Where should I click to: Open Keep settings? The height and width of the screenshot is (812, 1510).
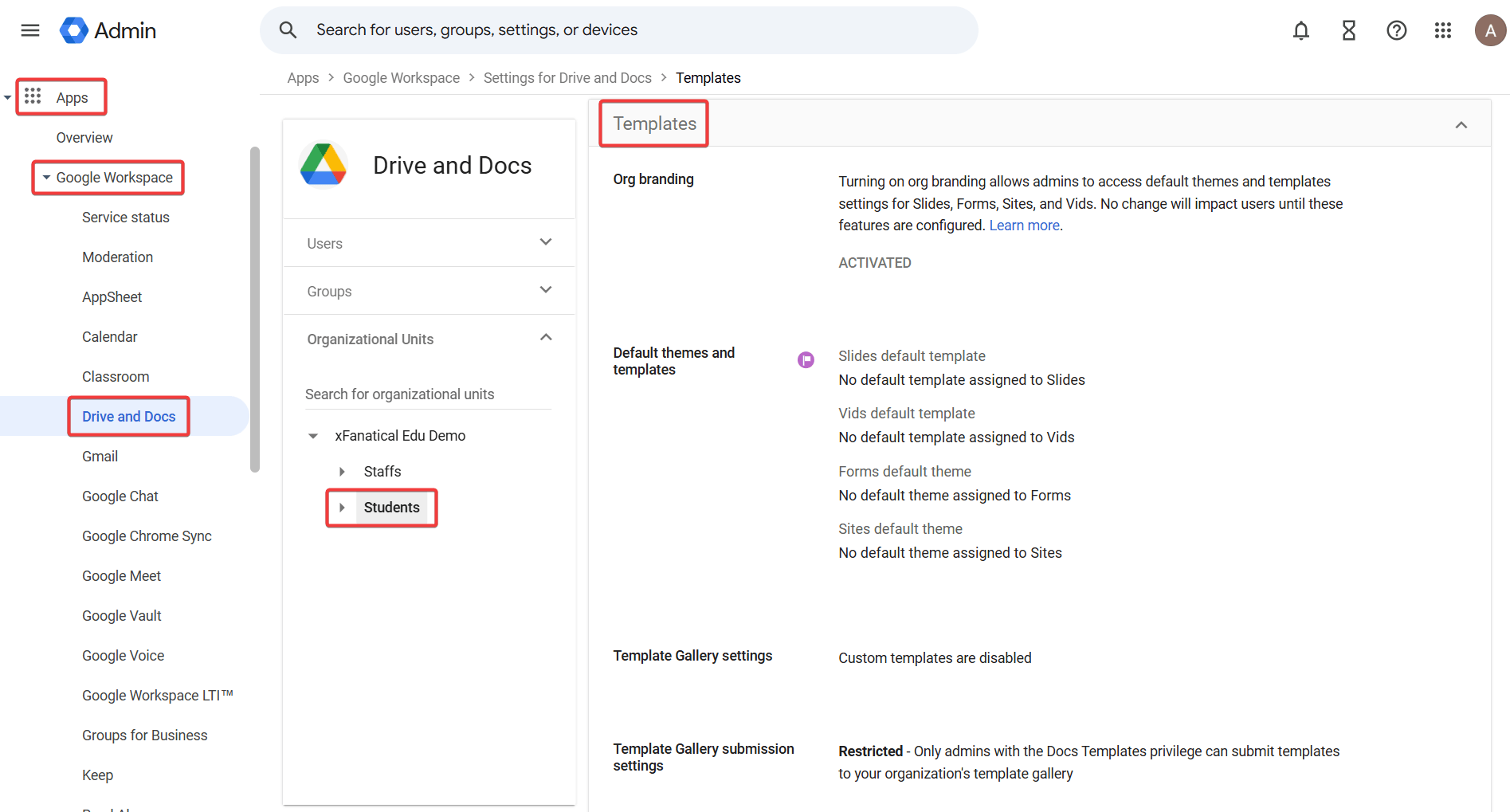pyautogui.click(x=97, y=775)
